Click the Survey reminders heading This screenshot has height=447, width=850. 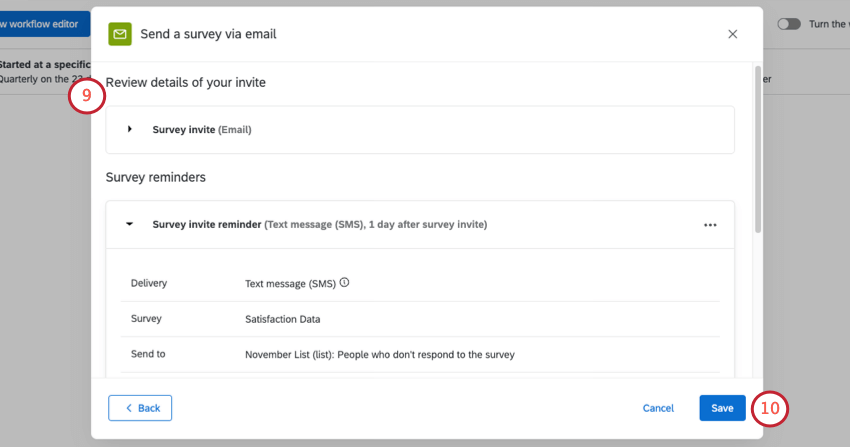click(155, 177)
